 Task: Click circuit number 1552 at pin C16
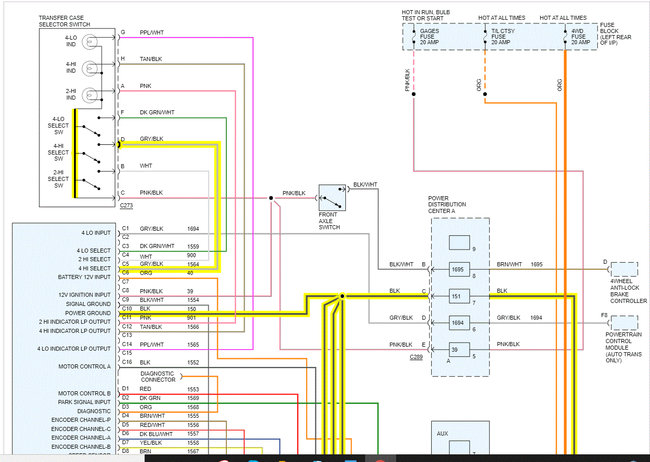coord(193,362)
